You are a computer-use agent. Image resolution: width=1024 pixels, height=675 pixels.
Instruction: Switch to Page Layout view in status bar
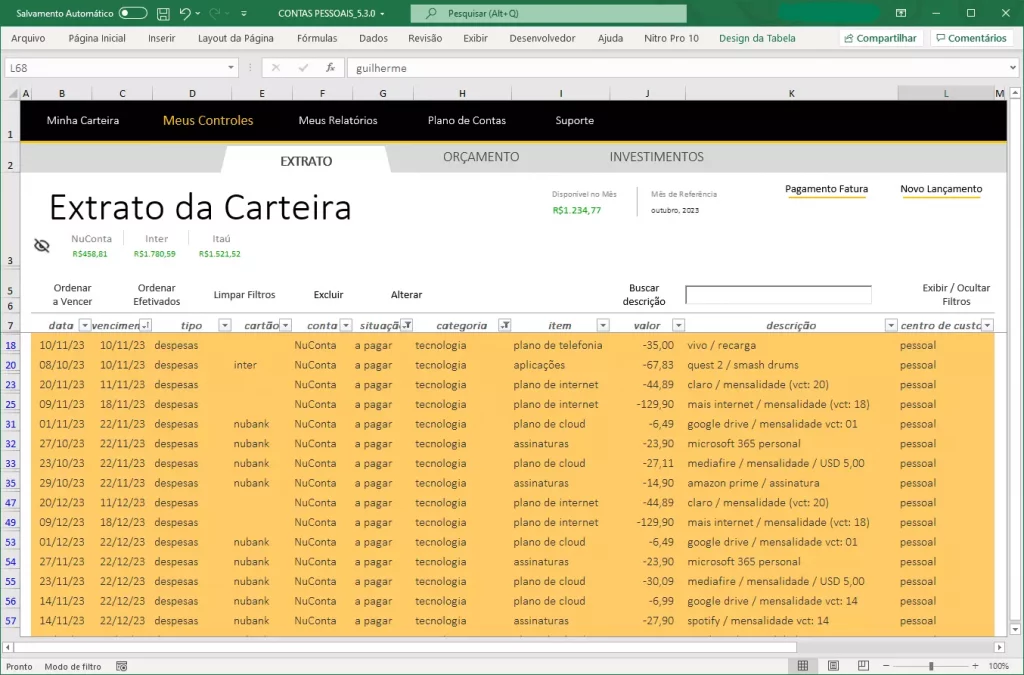[x=833, y=666]
